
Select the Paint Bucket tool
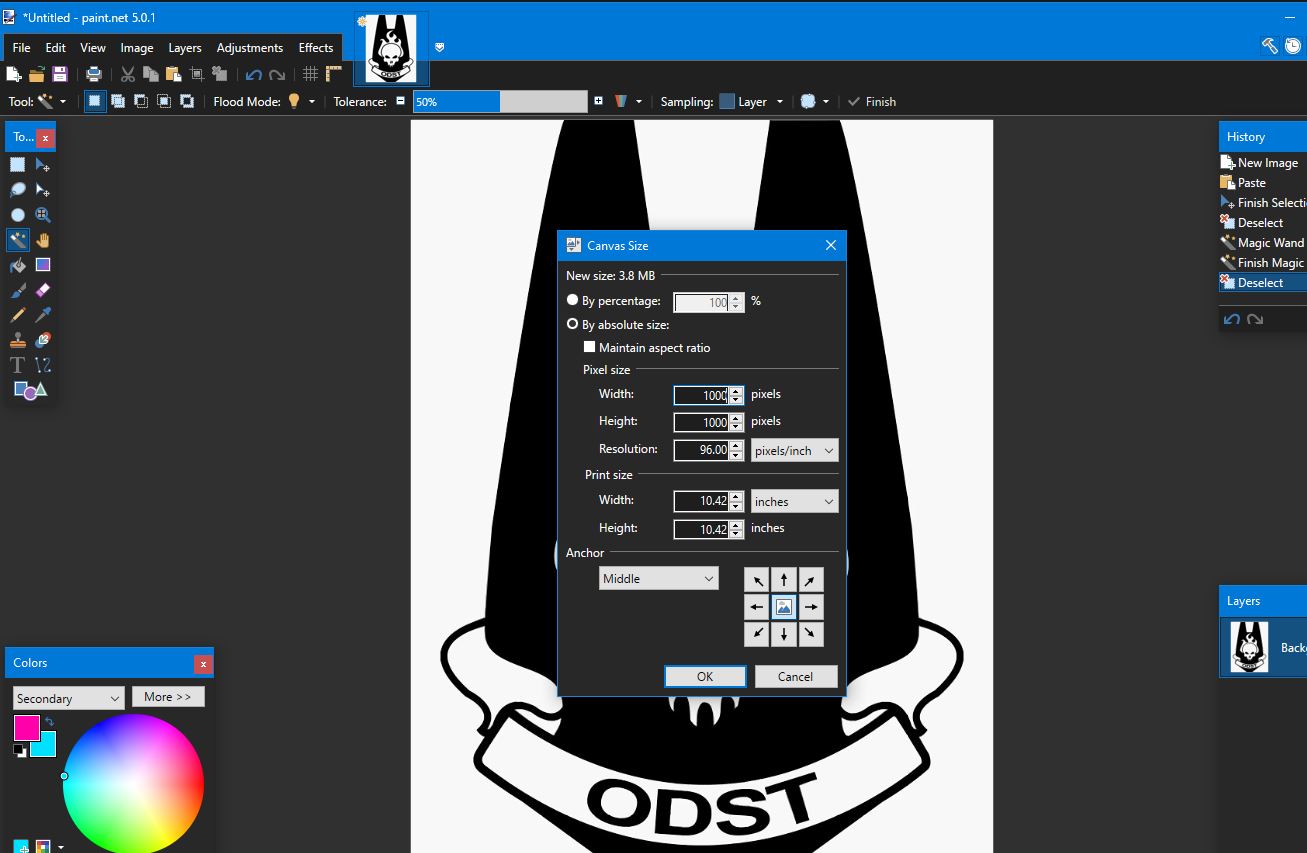pos(18,265)
